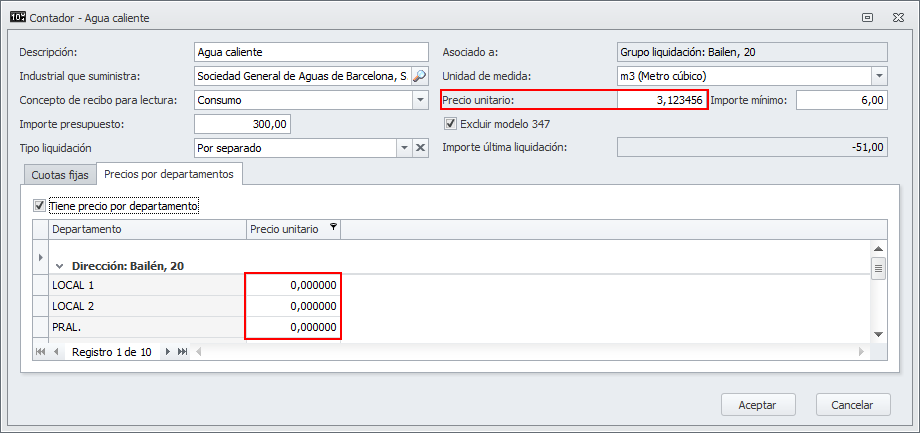Jump to last record in navigator
Viewport: 920px width, 433px height.
point(183,352)
